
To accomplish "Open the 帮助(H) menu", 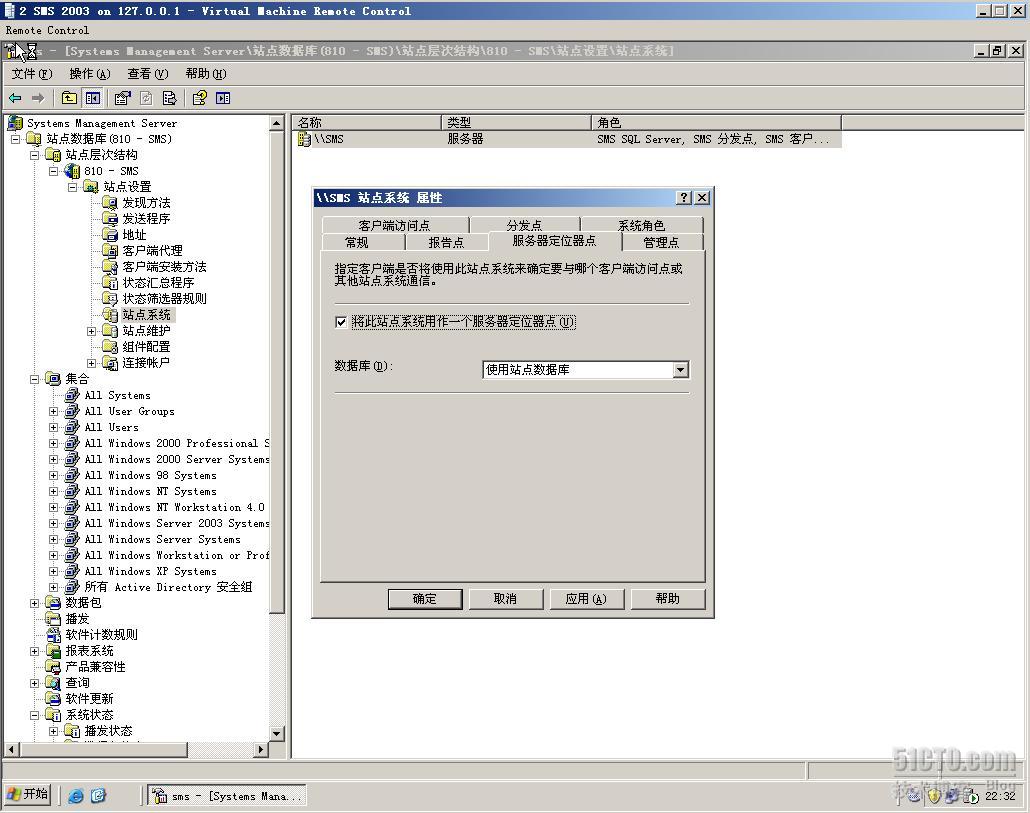I will pos(206,74).
